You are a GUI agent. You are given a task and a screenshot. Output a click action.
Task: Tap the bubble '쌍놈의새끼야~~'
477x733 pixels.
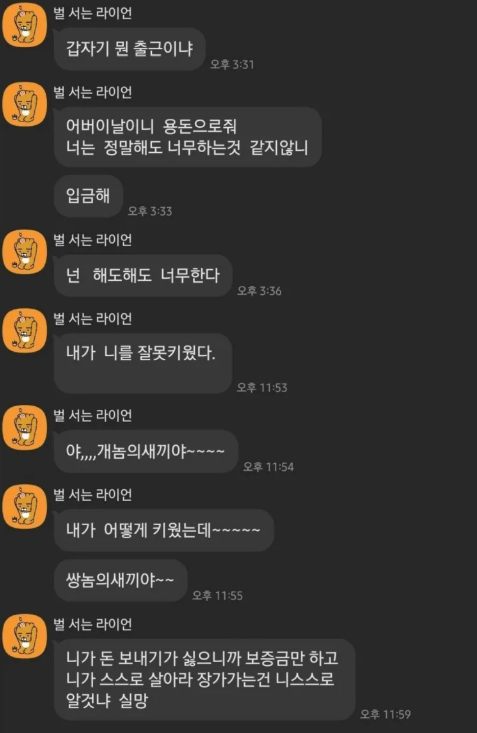coord(121,581)
